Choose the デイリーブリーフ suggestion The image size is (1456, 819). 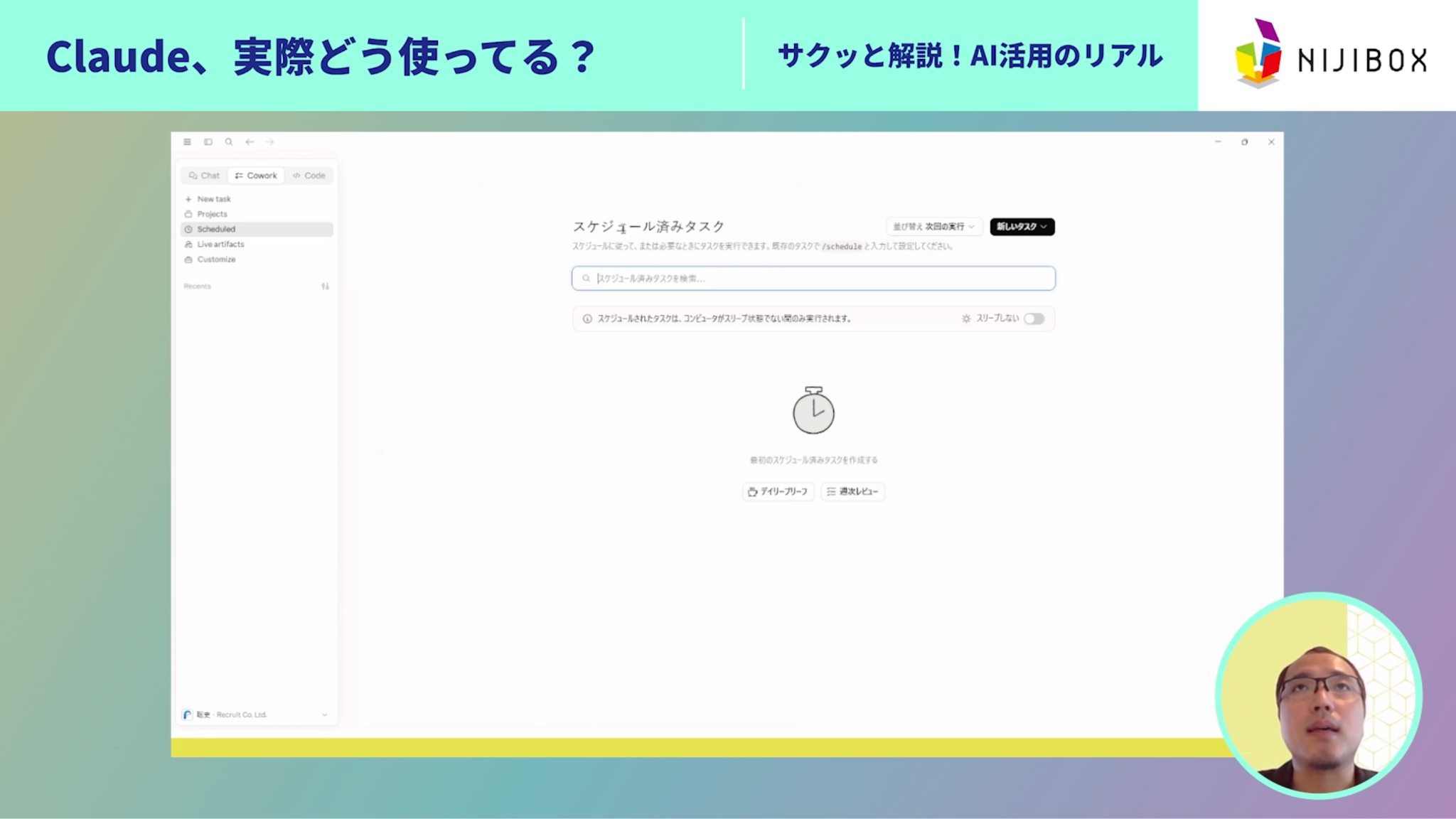click(x=778, y=491)
